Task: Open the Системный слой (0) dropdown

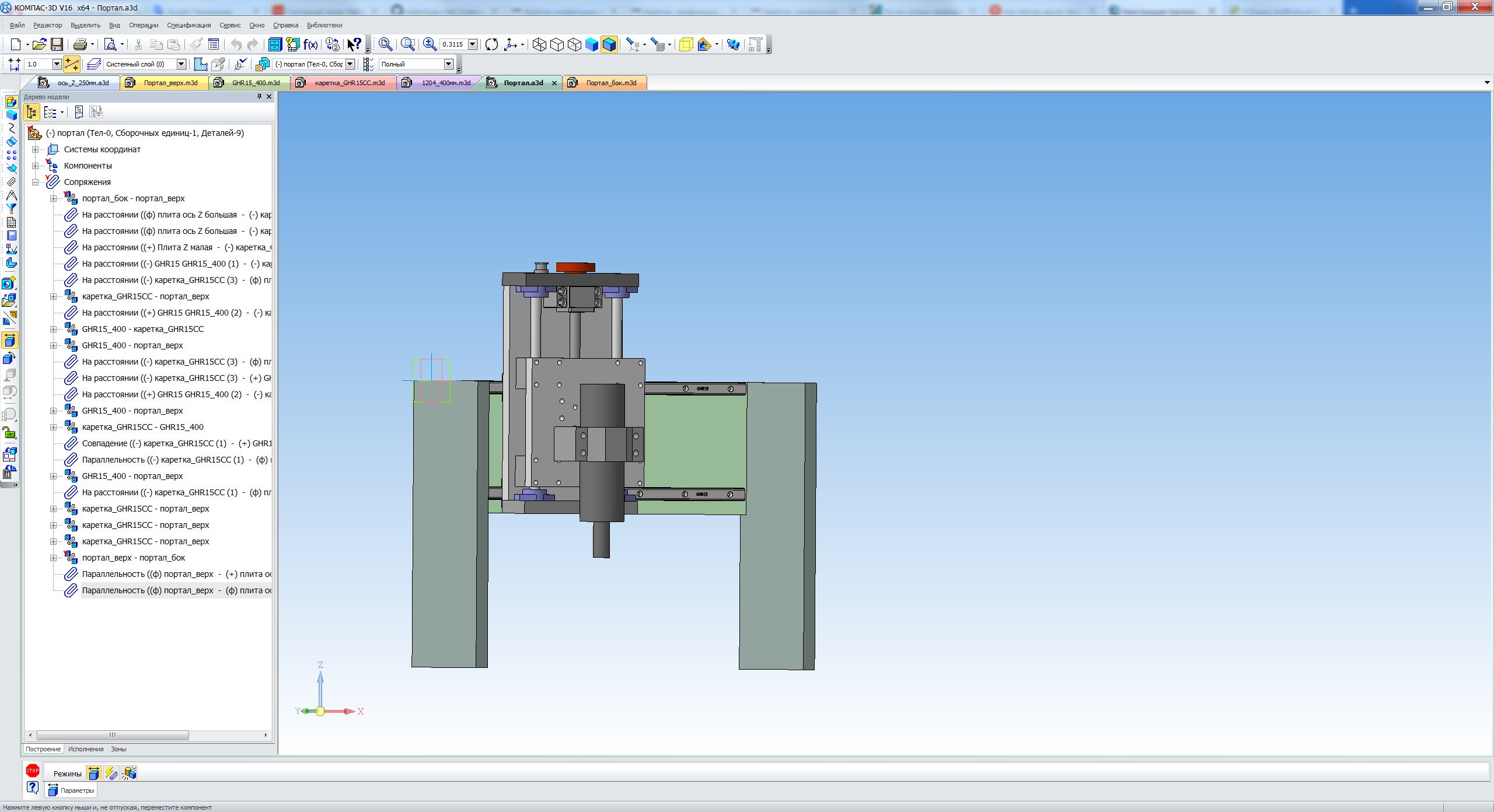Action: (x=181, y=64)
